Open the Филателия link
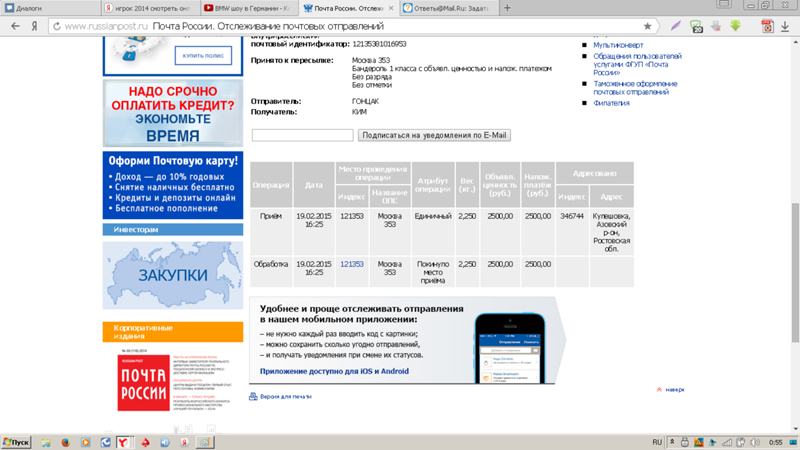The image size is (800, 450). 611,103
